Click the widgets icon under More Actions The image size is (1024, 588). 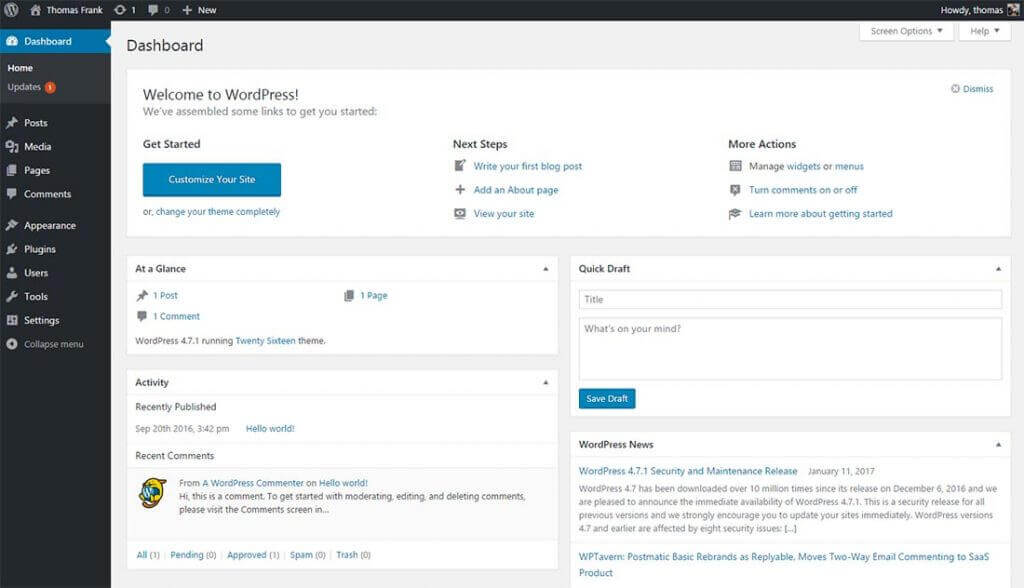tap(737, 166)
